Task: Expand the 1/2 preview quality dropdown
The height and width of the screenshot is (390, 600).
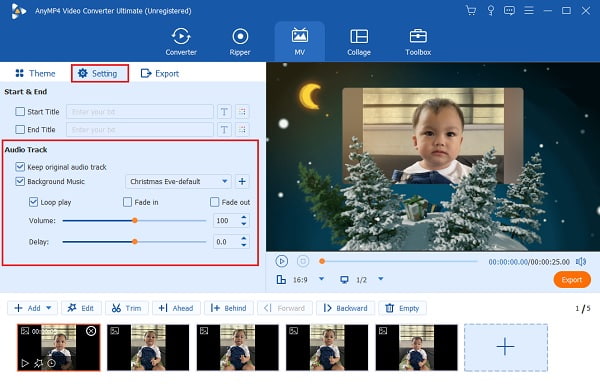Action: (x=381, y=279)
